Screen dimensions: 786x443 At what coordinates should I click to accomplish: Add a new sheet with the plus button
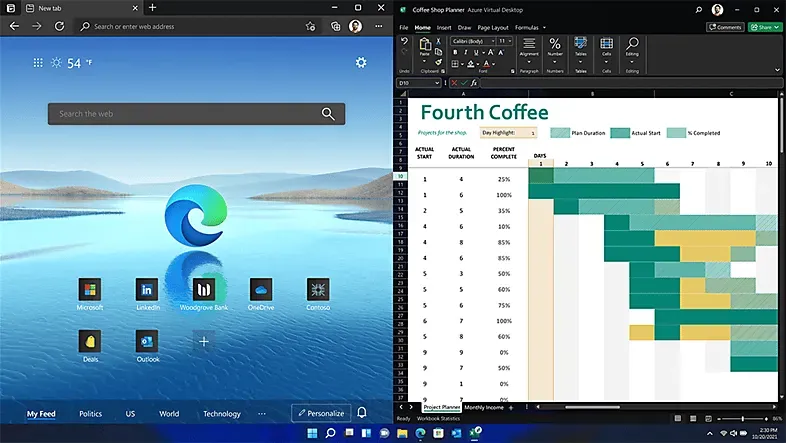tap(511, 408)
